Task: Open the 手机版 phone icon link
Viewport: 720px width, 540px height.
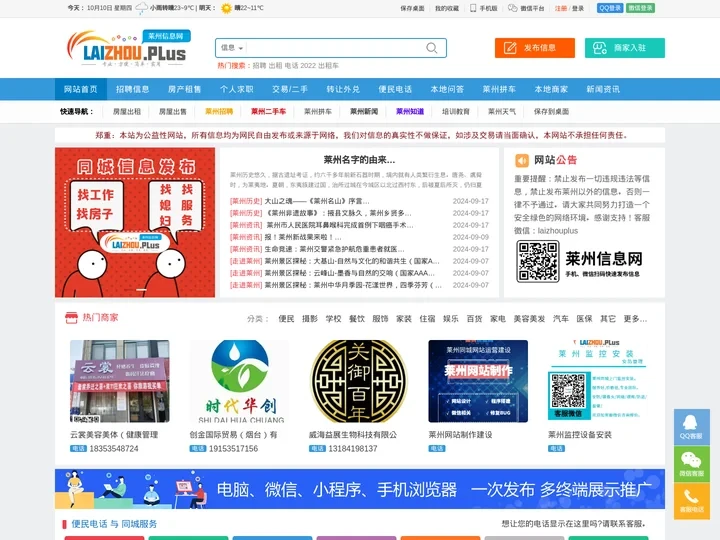Action: pyautogui.click(x=484, y=8)
